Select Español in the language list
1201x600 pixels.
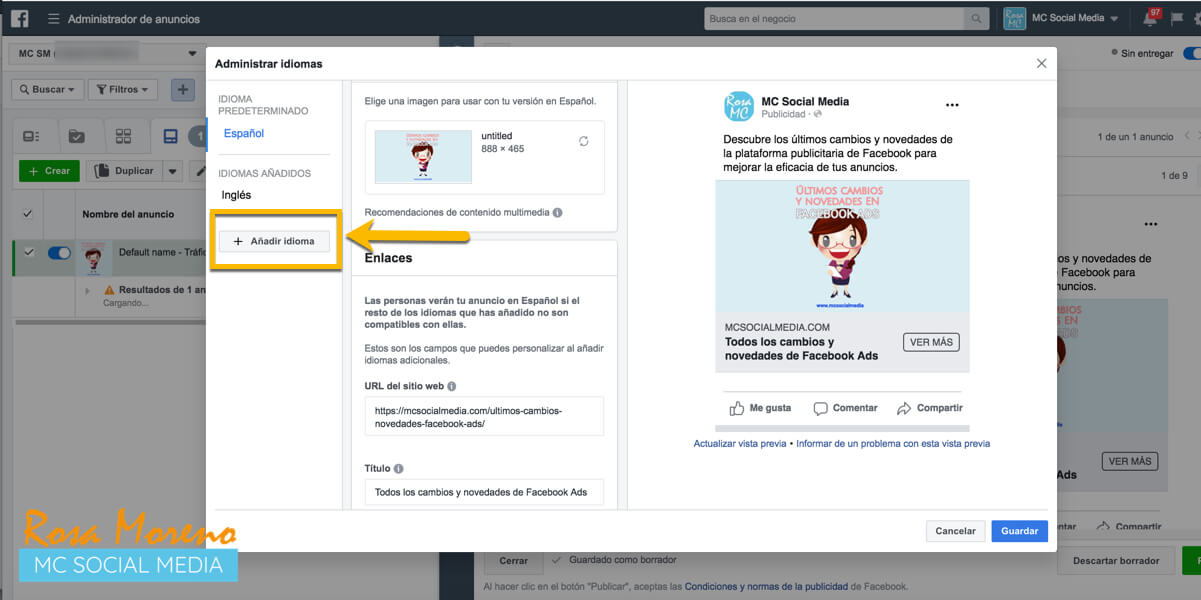pos(244,133)
